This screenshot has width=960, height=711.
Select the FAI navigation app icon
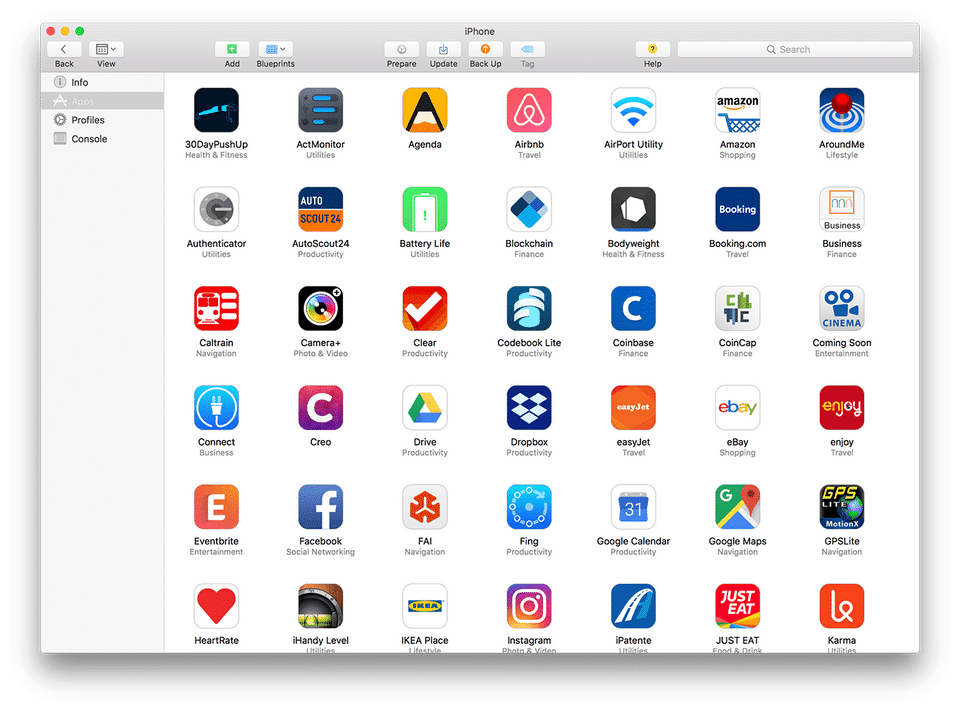[425, 507]
